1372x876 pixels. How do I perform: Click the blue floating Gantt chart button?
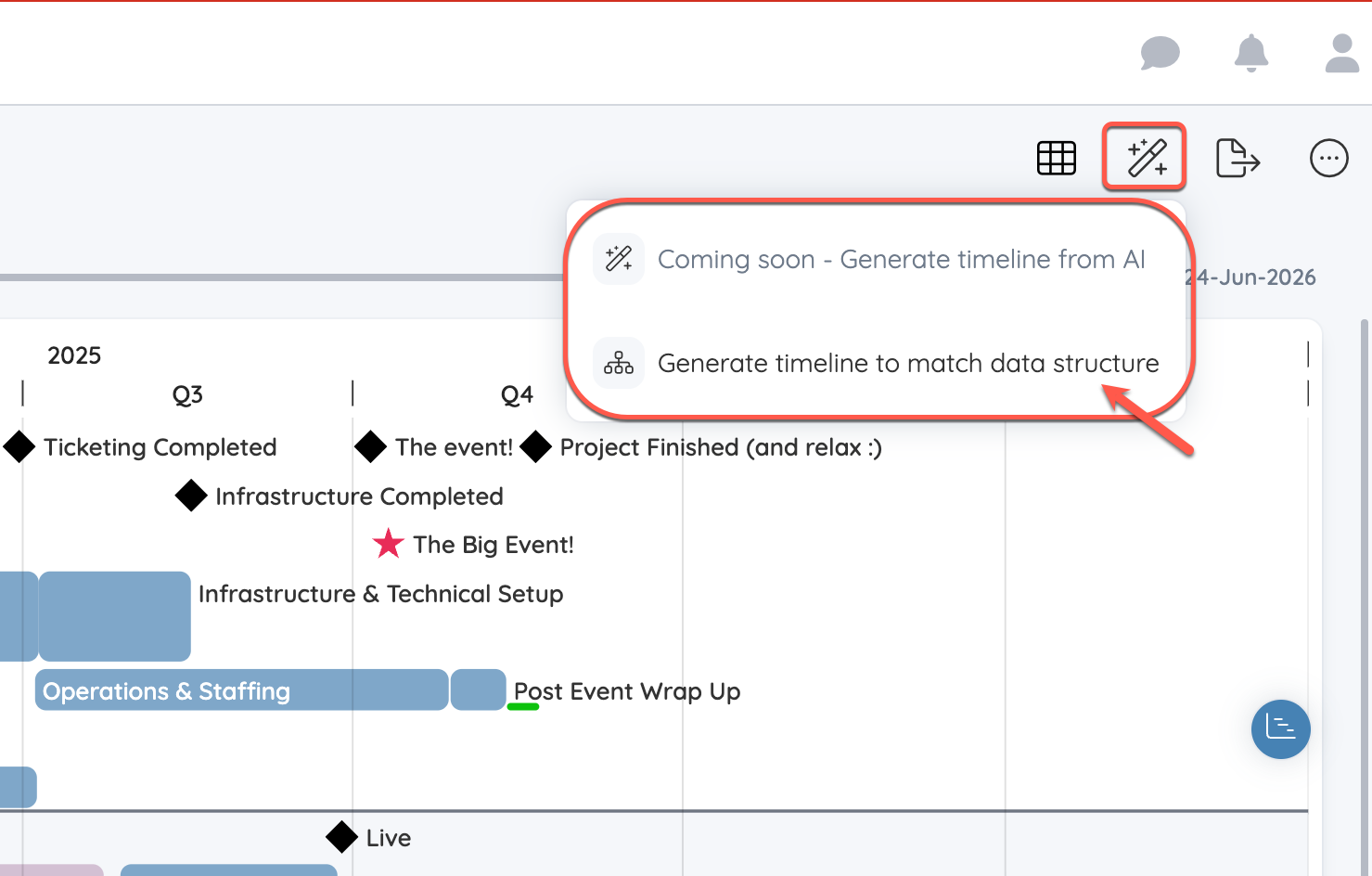[x=1280, y=729]
